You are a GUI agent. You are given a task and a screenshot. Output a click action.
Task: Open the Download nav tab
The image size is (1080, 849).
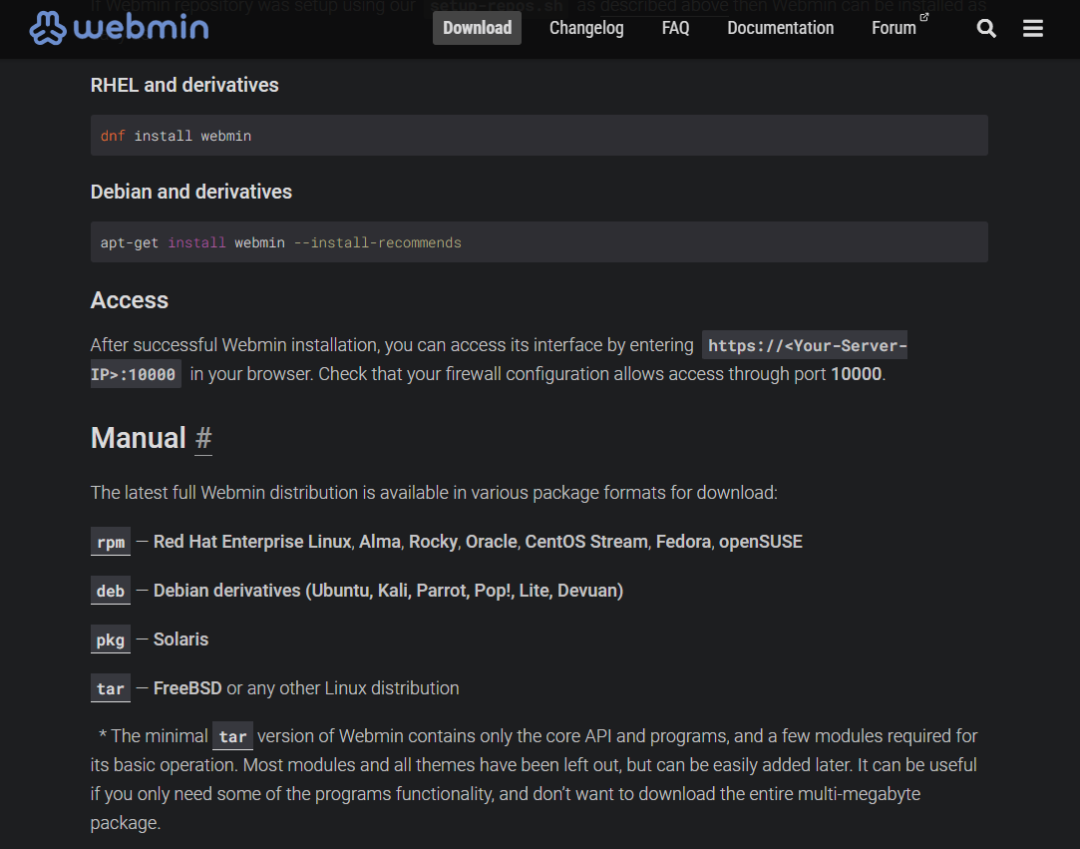tap(477, 28)
